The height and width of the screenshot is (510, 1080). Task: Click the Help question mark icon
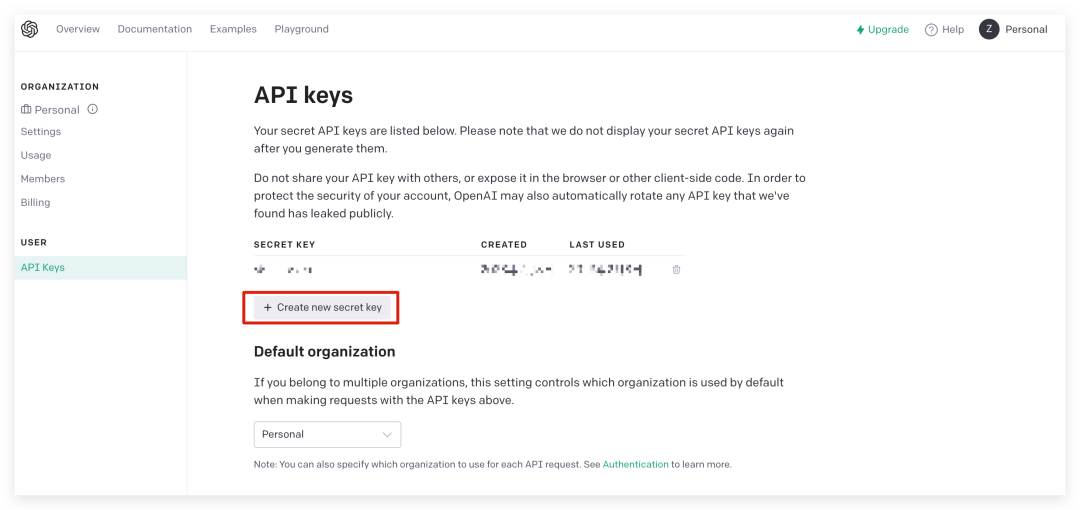point(931,30)
